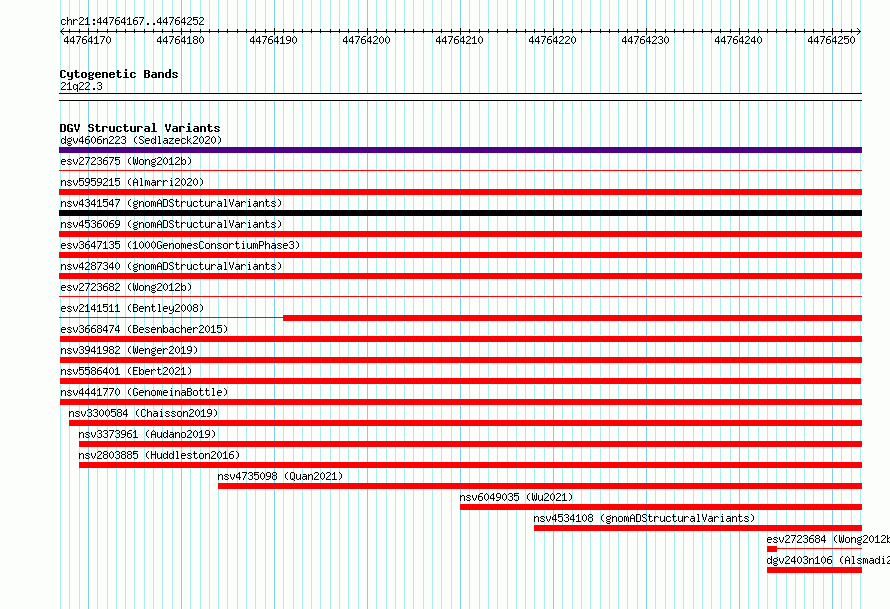The image size is (890, 609).
Task: Select the red nsv4534108 variant bar
Action: point(698,528)
